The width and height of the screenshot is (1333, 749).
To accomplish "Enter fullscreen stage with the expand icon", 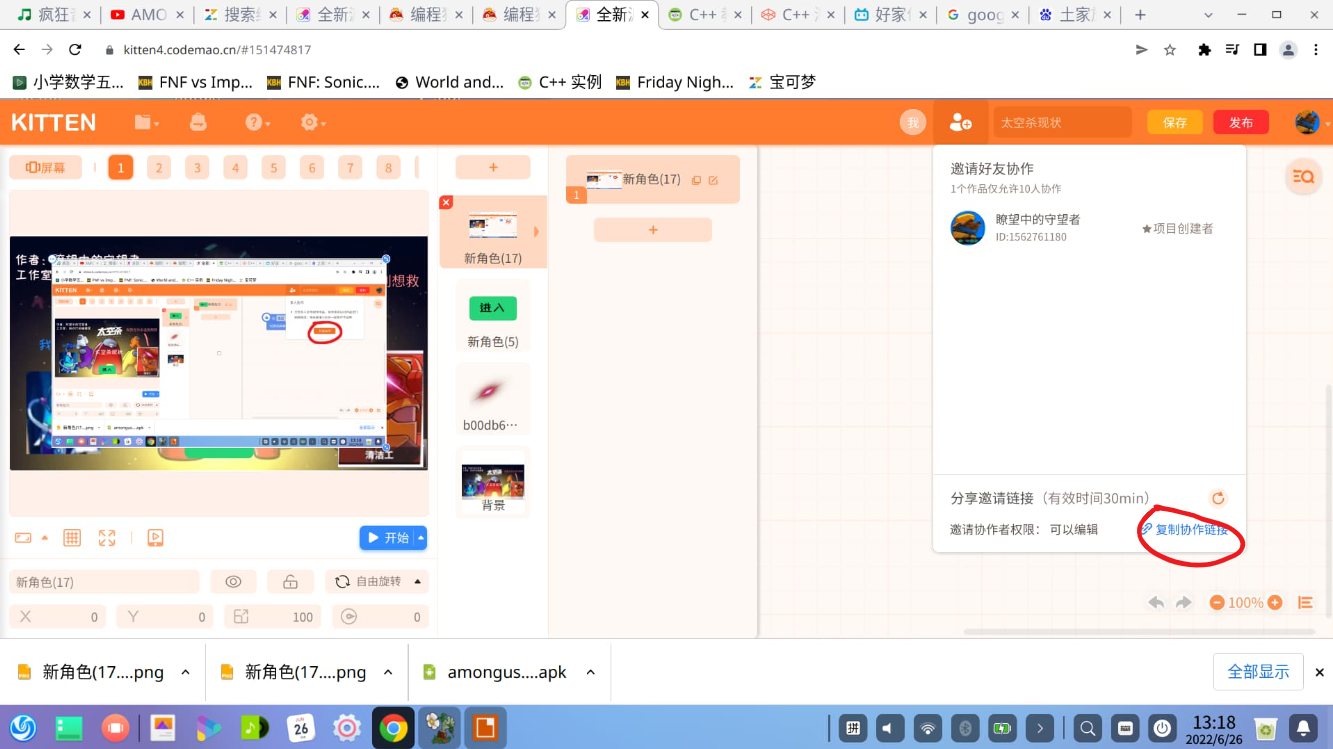I will click(x=107, y=538).
